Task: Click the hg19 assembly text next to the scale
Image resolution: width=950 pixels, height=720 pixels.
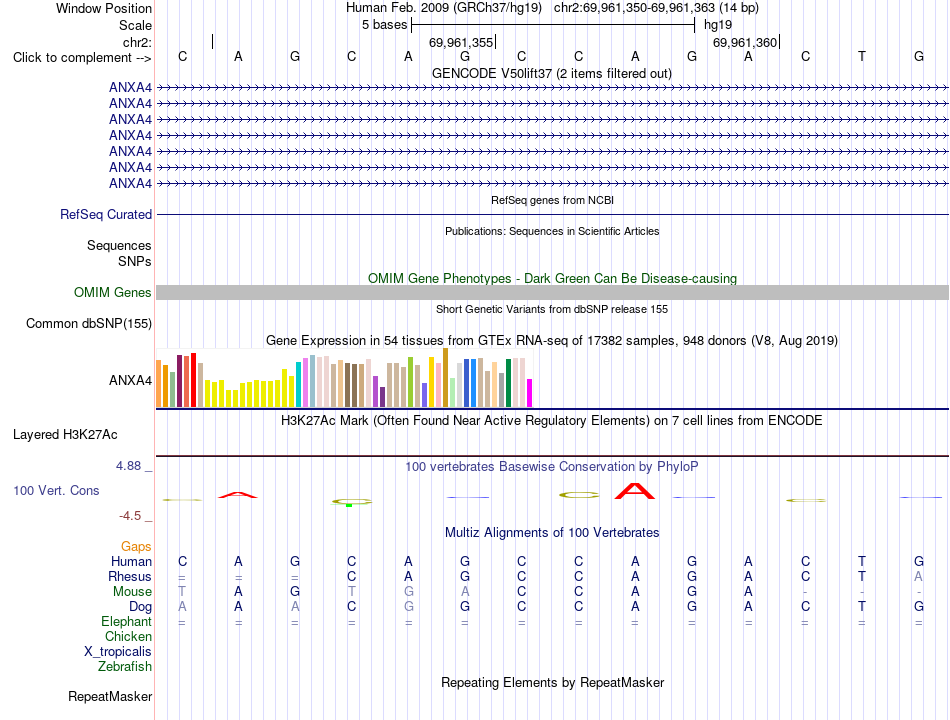Action: pos(718,25)
